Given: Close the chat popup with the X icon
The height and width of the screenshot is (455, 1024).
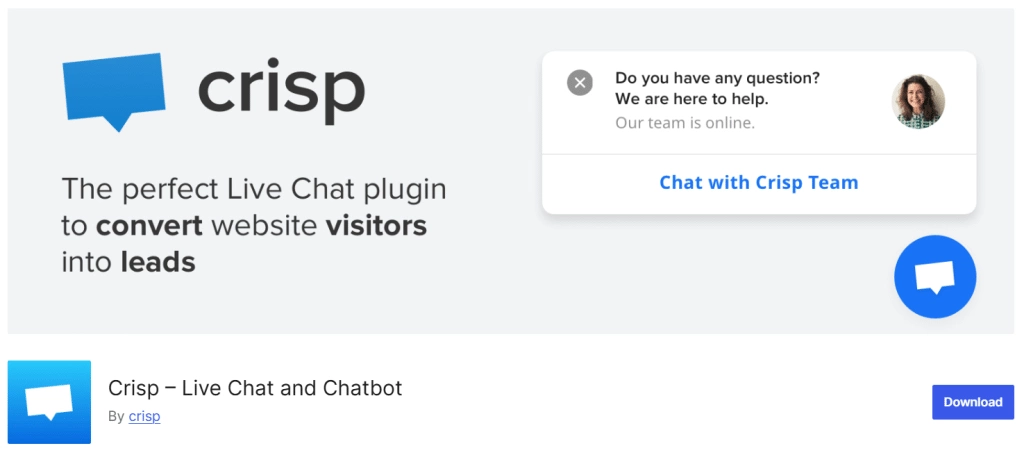Looking at the screenshot, I should (x=580, y=82).
